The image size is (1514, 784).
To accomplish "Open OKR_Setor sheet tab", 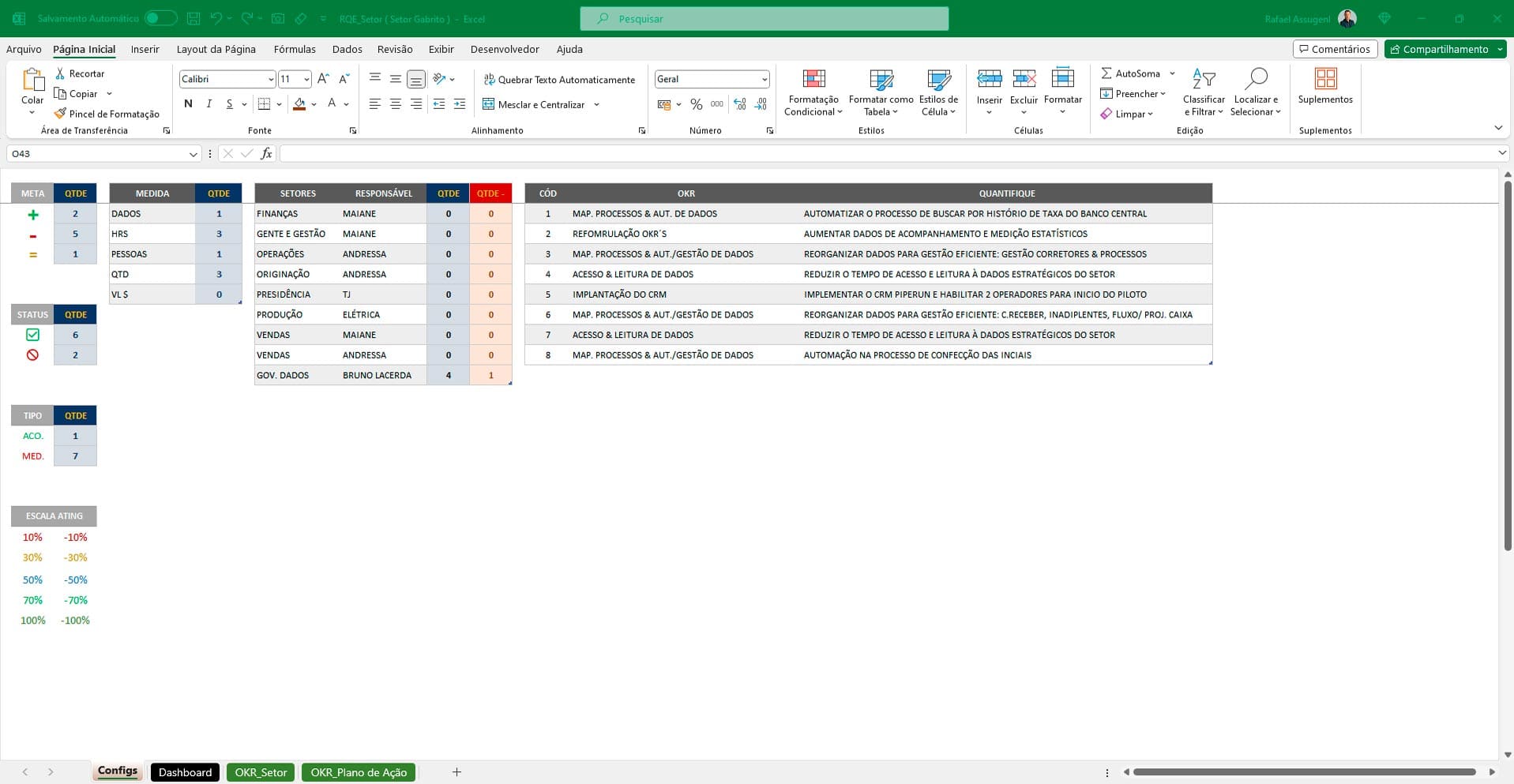I will [x=261, y=772].
